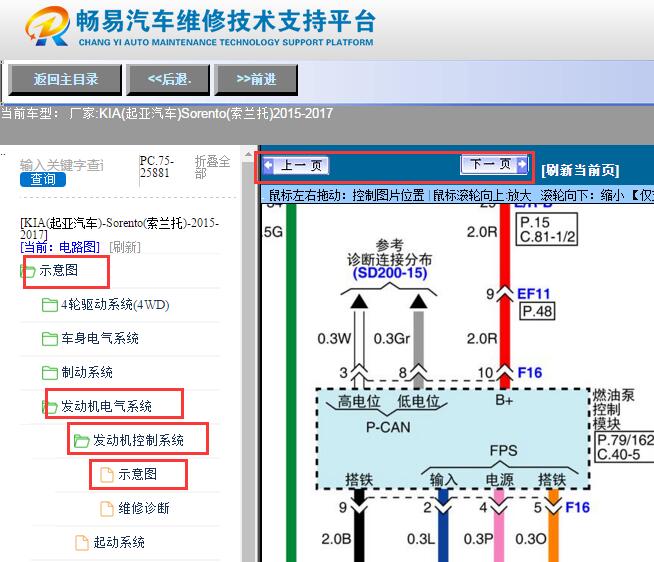Click the 0.3W wire label
The width and height of the screenshot is (654, 562).
coord(334,338)
